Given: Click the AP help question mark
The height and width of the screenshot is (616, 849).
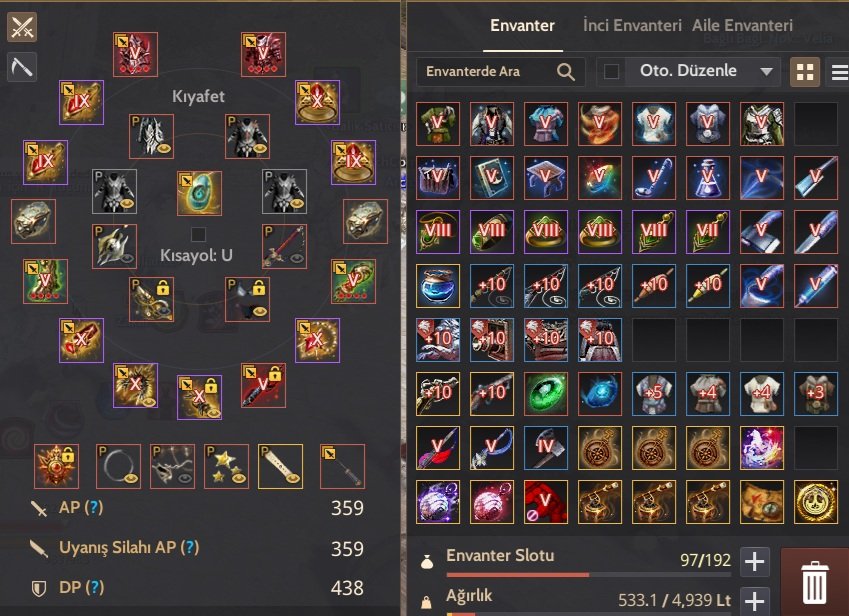Looking at the screenshot, I should click(94, 507).
